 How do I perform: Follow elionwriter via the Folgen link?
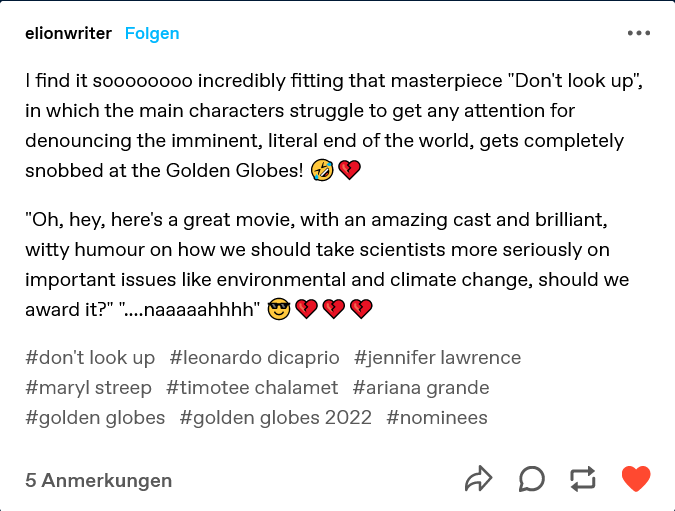pos(152,33)
